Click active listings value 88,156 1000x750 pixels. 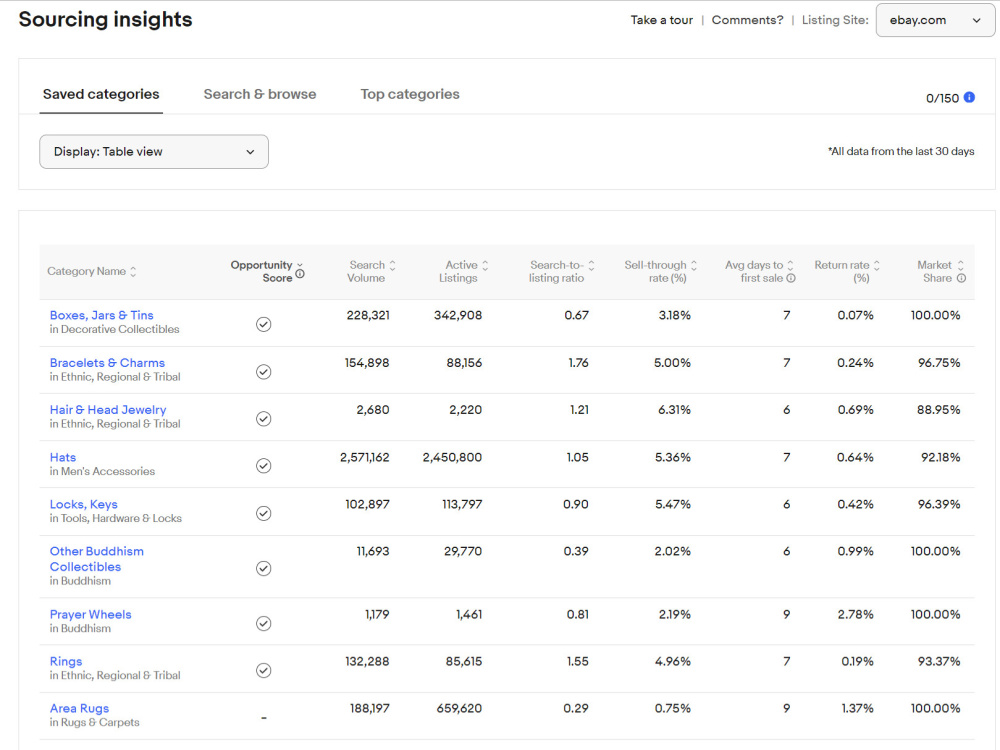[464, 363]
